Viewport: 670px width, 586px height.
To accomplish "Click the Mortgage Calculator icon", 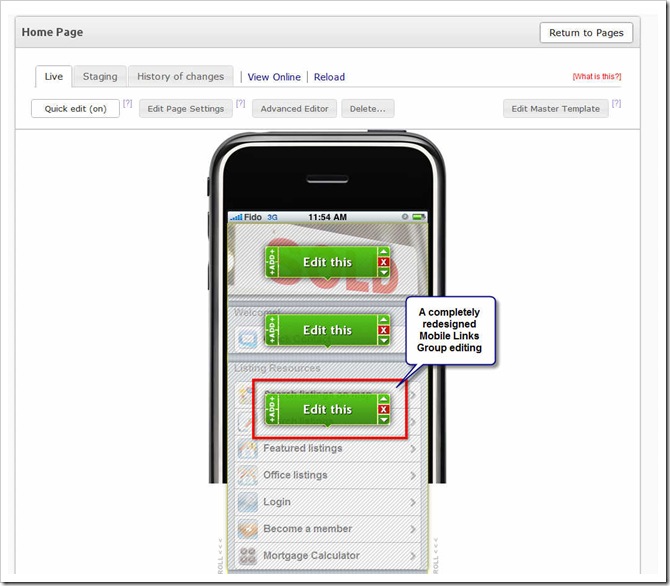I will coord(246,556).
